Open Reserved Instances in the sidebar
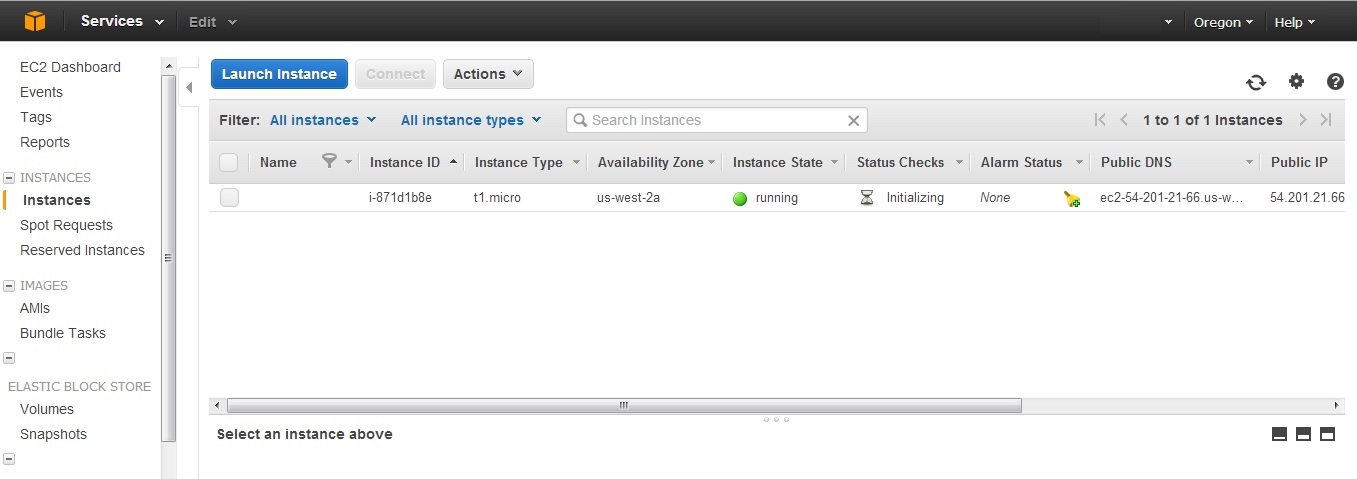 click(82, 250)
